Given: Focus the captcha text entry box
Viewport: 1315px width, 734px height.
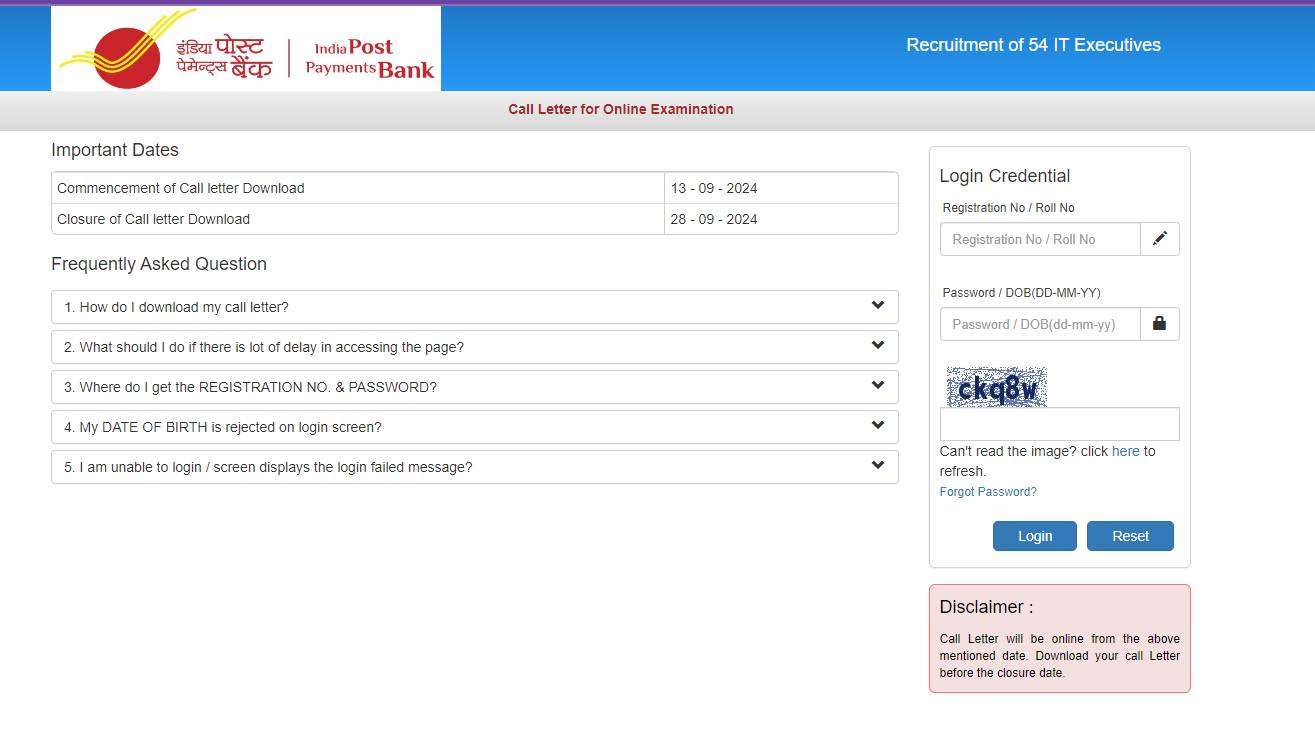Looking at the screenshot, I should click(x=1060, y=424).
